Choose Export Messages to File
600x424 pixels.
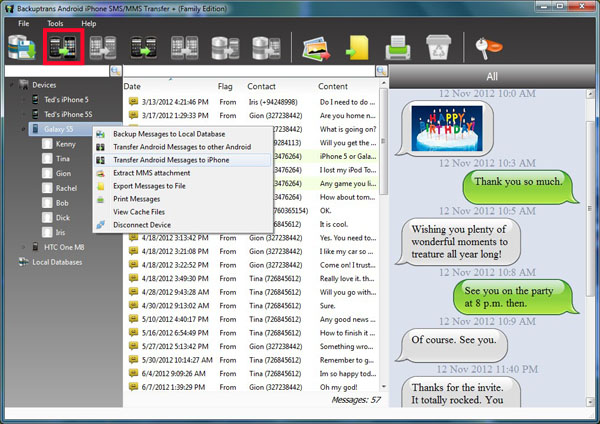[x=183, y=186]
